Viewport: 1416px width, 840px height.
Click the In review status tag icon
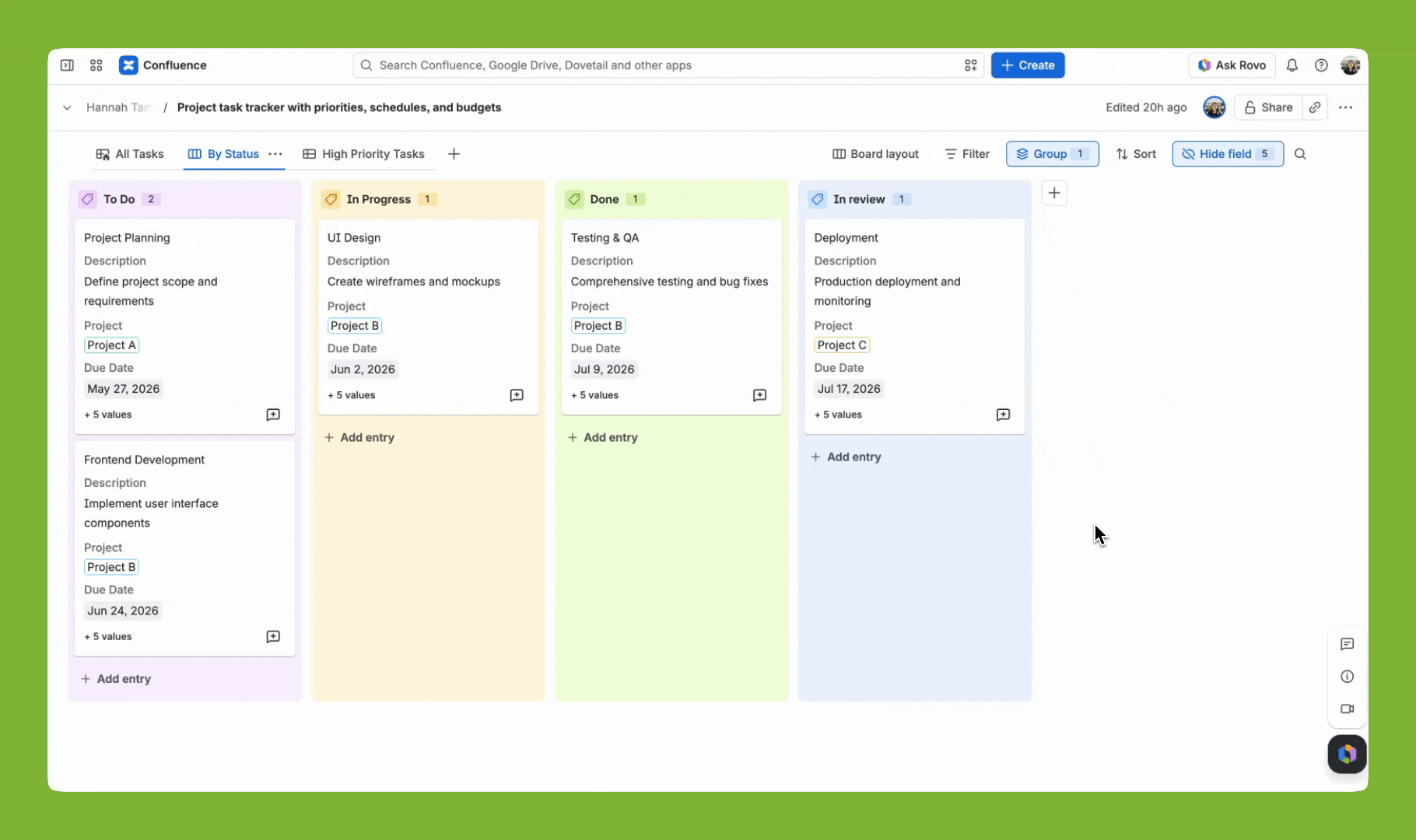pyautogui.click(x=818, y=199)
